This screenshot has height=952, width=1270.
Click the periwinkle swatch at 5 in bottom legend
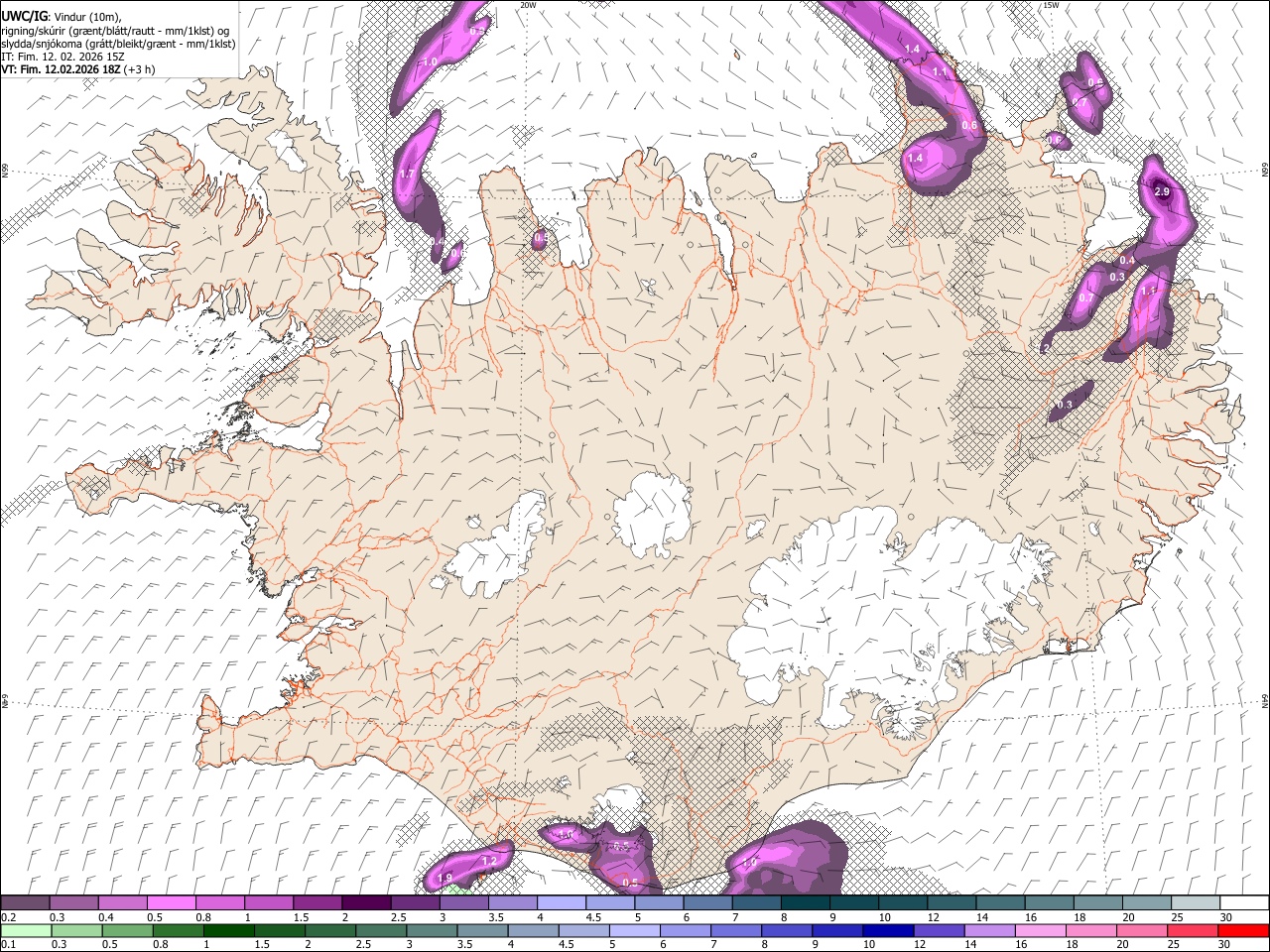(634, 931)
